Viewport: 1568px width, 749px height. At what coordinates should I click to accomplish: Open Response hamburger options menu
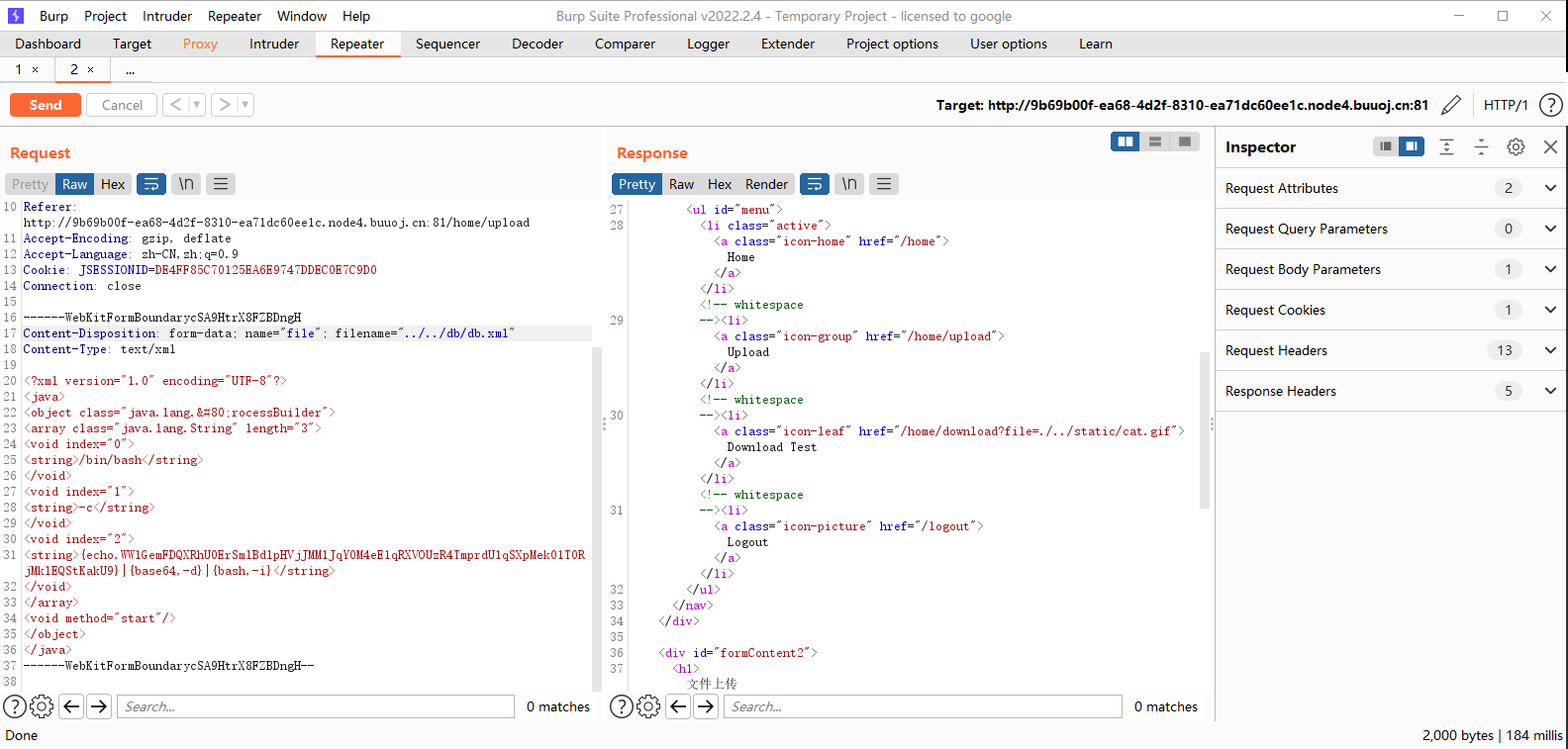click(x=884, y=184)
